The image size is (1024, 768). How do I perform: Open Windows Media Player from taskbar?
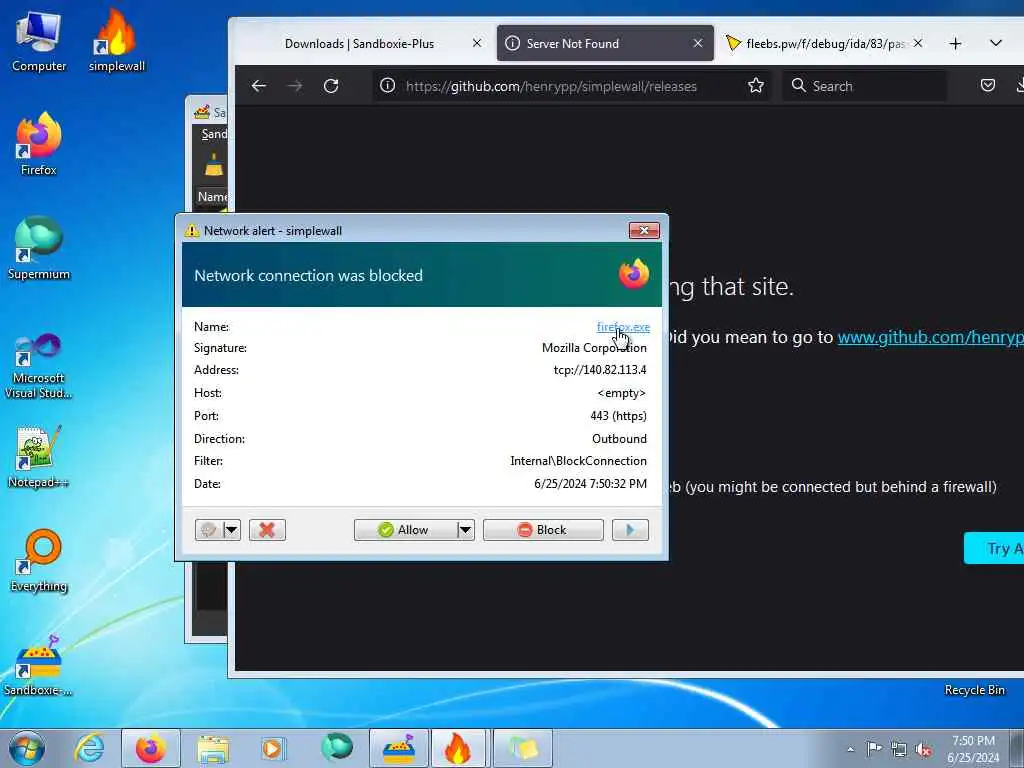272,748
